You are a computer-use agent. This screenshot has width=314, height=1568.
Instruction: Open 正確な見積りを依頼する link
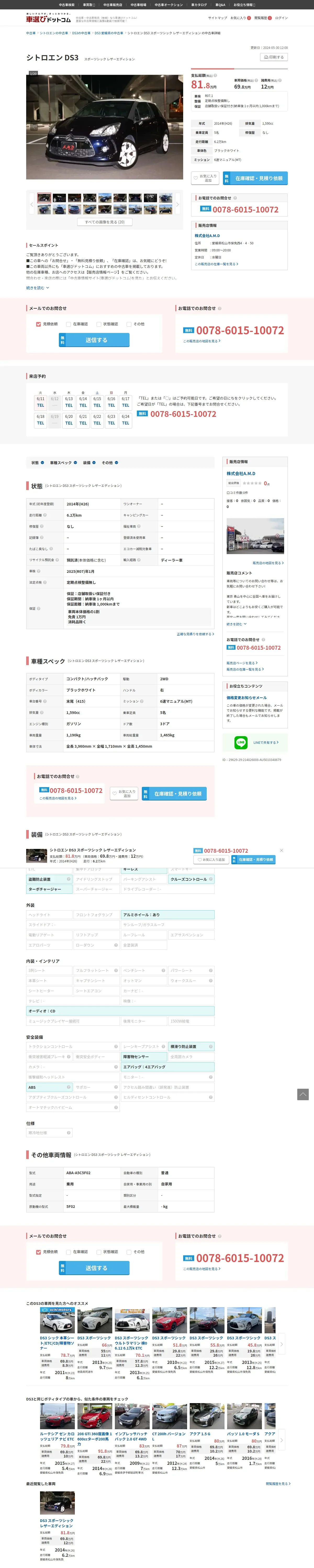pos(195,634)
